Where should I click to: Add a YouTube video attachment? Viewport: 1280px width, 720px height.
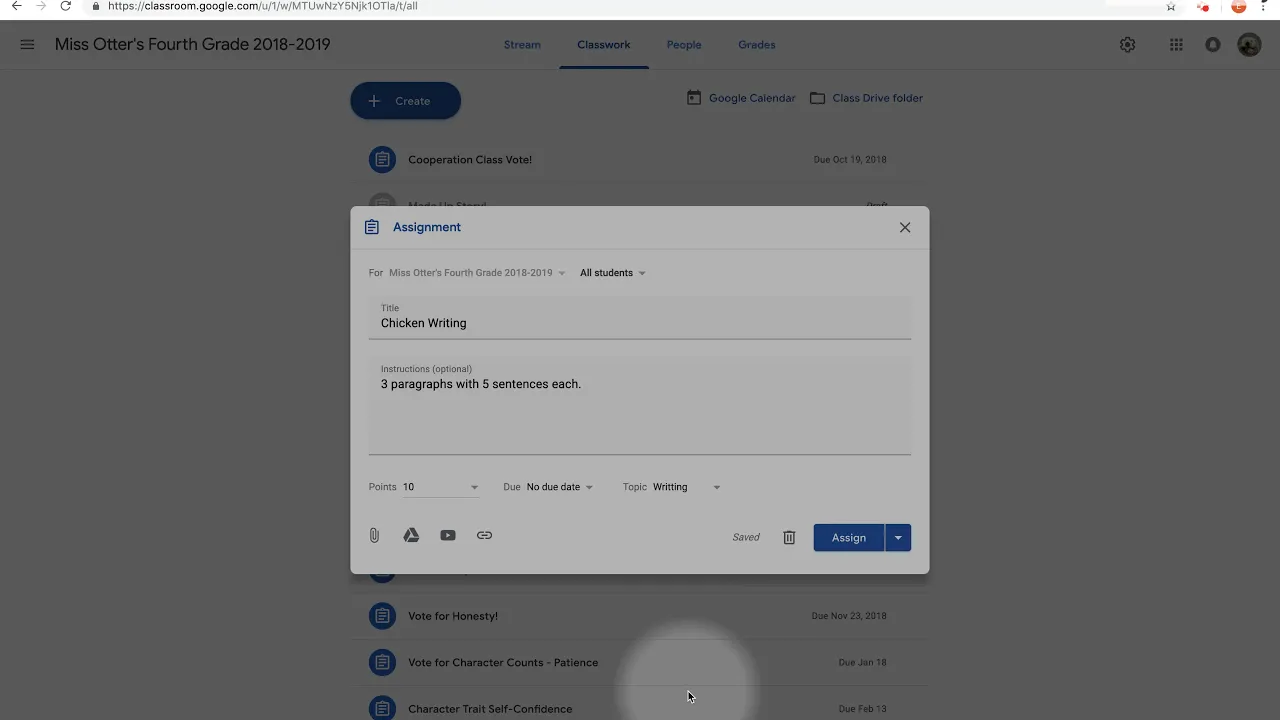(x=448, y=535)
